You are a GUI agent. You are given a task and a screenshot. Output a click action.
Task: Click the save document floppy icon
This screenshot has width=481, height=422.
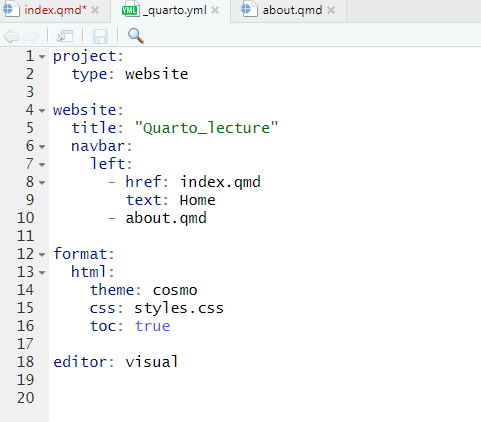[x=100, y=36]
